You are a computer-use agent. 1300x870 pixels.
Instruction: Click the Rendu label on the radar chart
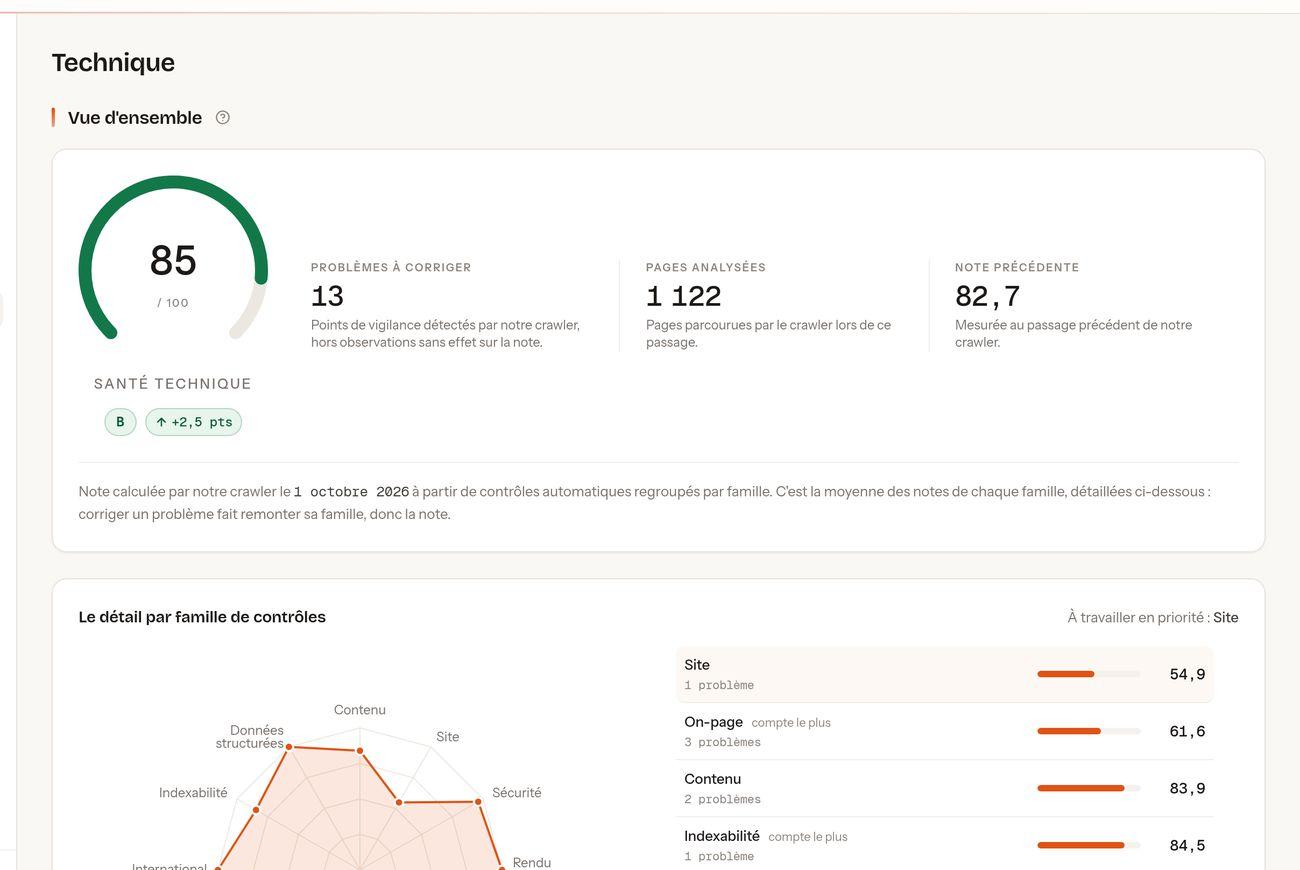tap(532, 862)
